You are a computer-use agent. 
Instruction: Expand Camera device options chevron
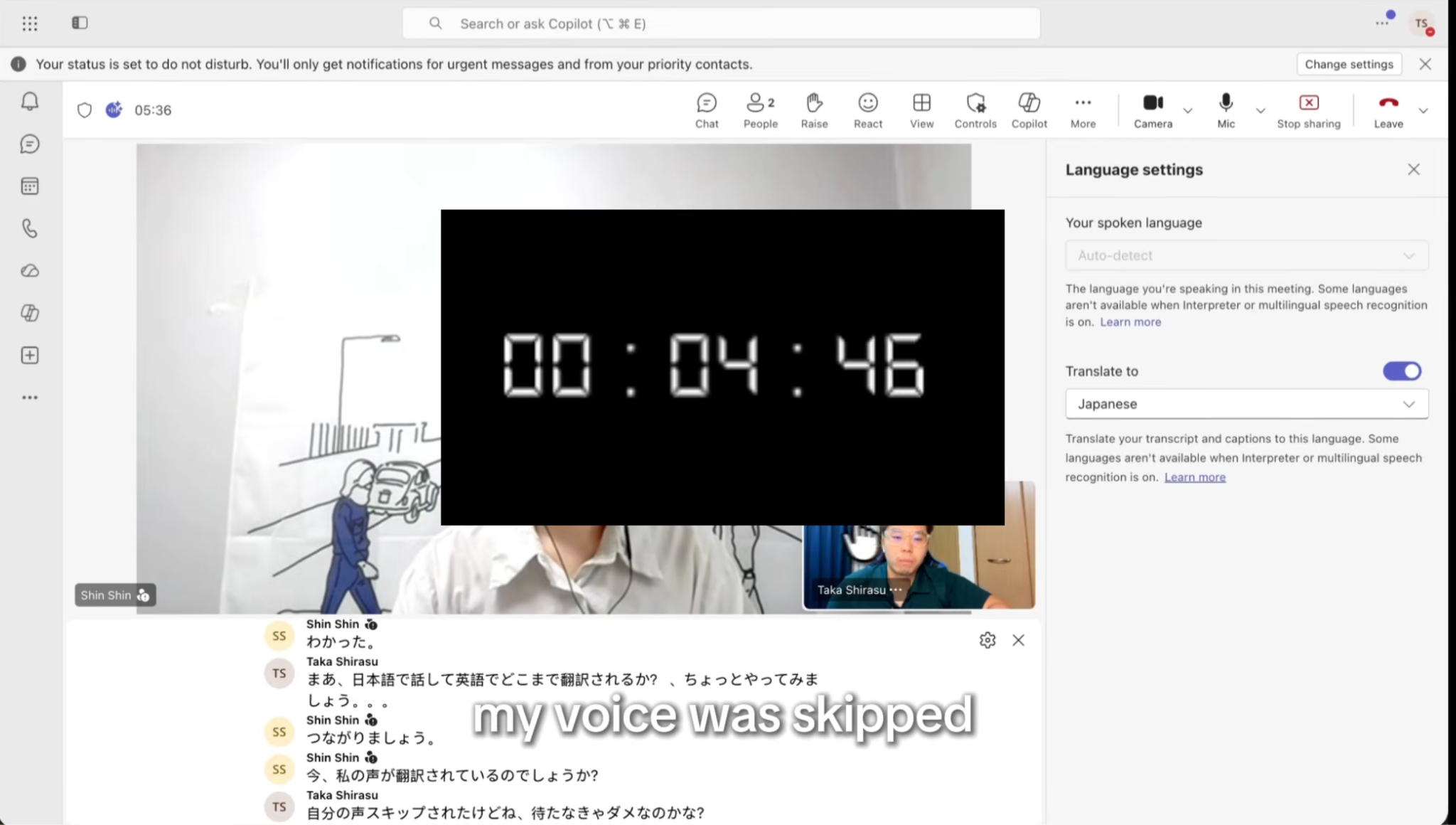(1188, 110)
